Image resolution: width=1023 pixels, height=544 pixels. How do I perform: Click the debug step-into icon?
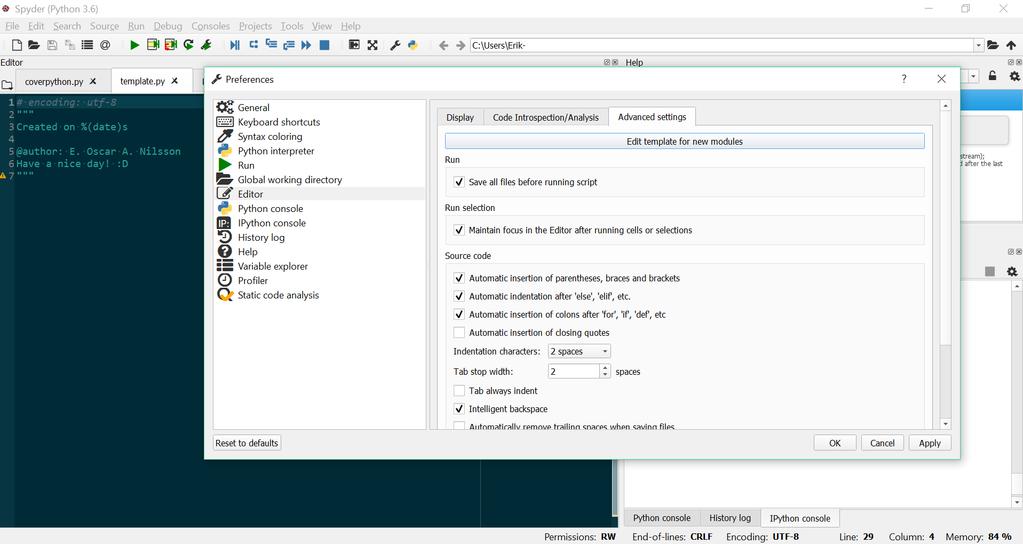(271, 45)
